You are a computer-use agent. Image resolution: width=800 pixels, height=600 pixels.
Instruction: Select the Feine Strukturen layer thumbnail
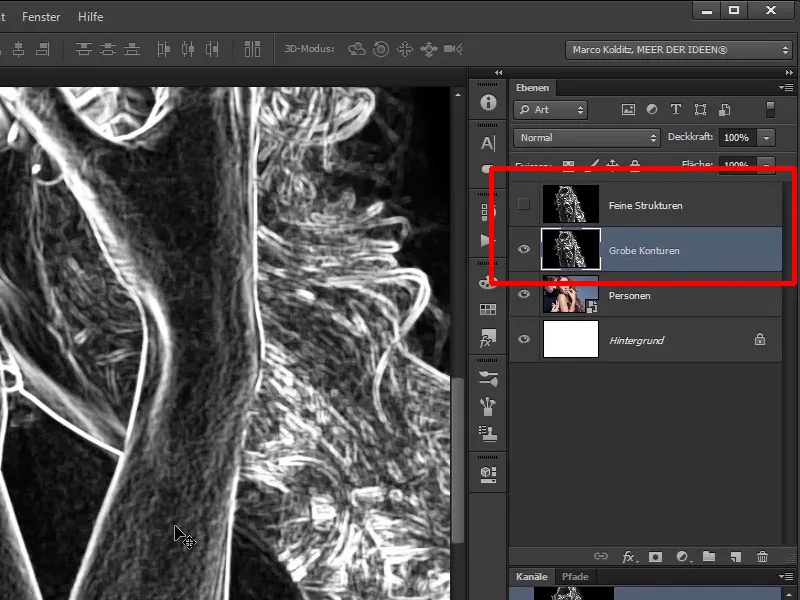[570, 204]
